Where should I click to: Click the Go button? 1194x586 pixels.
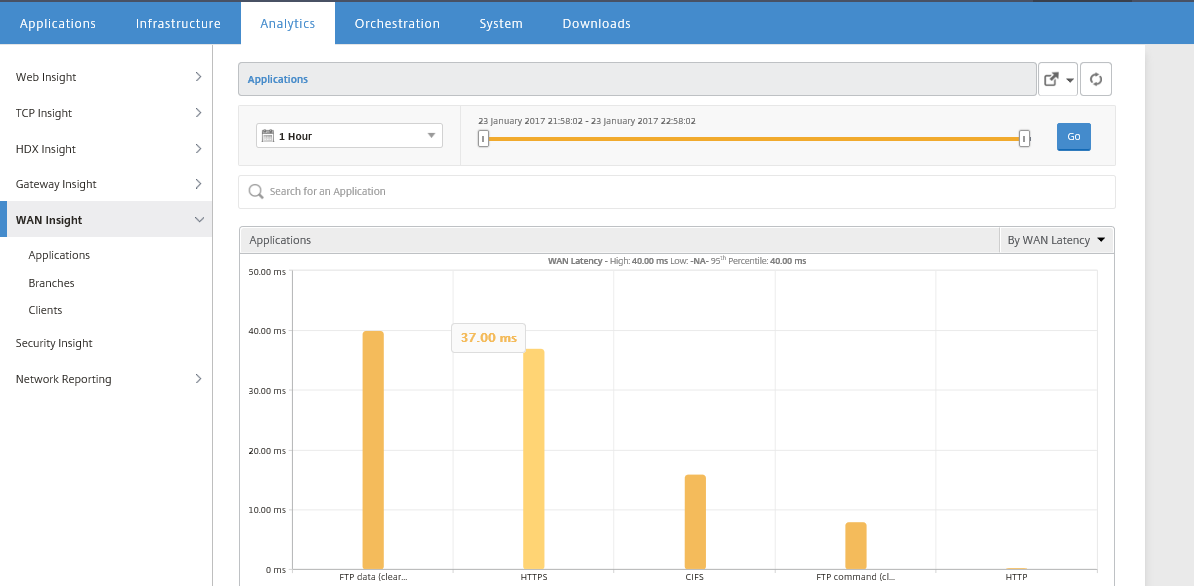1074,137
